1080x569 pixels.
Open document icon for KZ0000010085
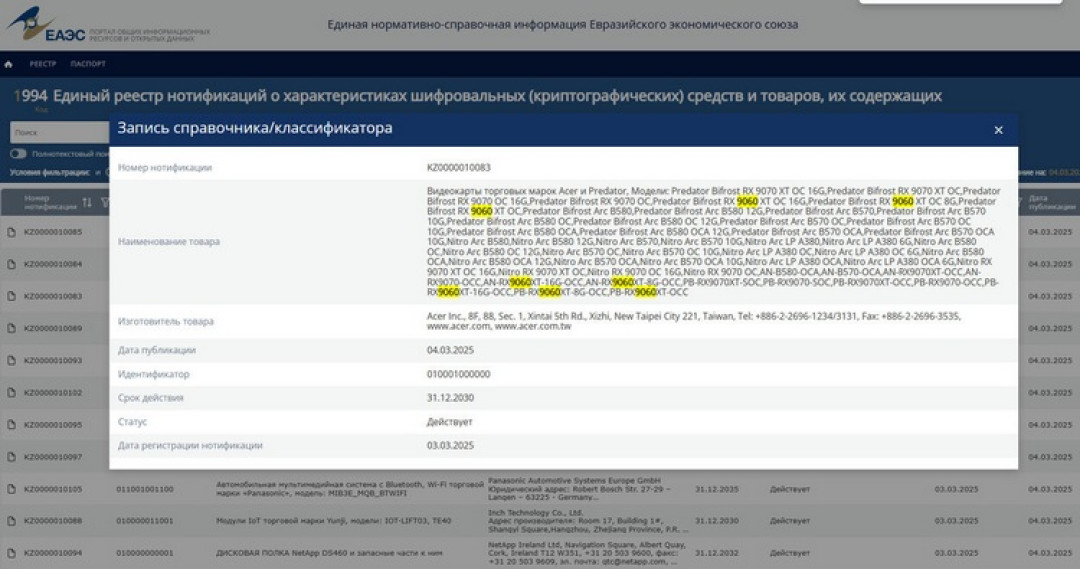coord(12,232)
